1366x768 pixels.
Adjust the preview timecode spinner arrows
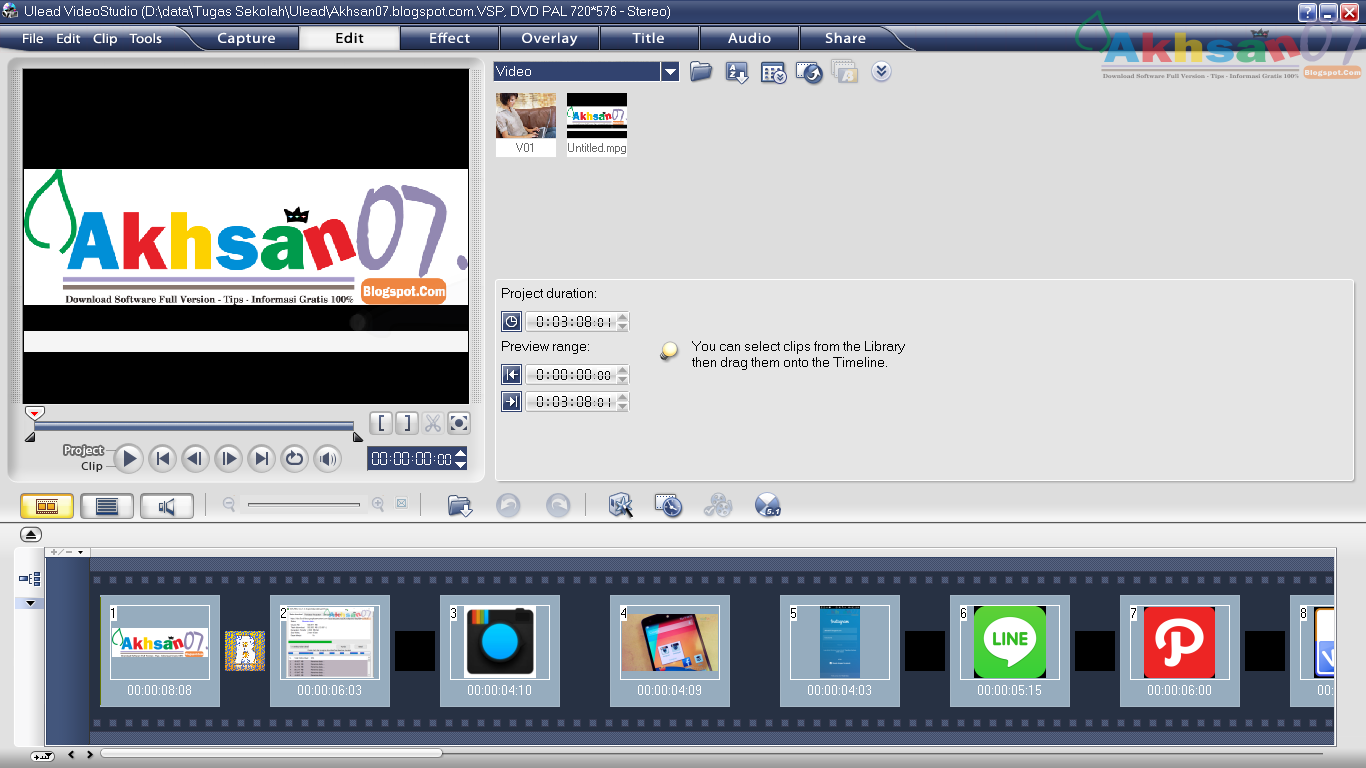(461, 459)
